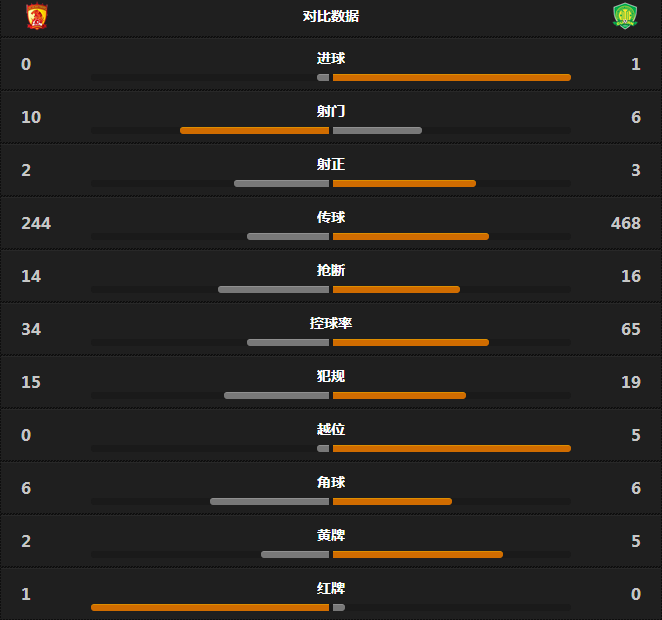Click the home team's 244 passes value
Screen dimensions: 662x620
[x=36, y=223]
